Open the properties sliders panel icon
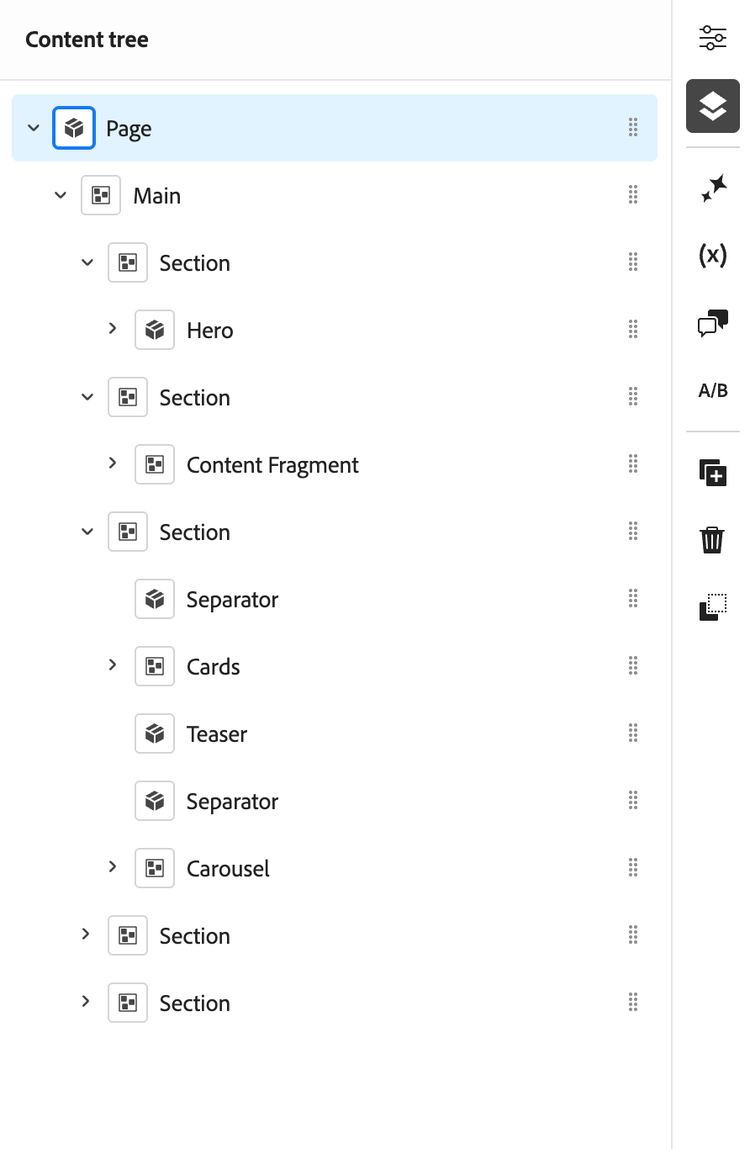 click(712, 39)
